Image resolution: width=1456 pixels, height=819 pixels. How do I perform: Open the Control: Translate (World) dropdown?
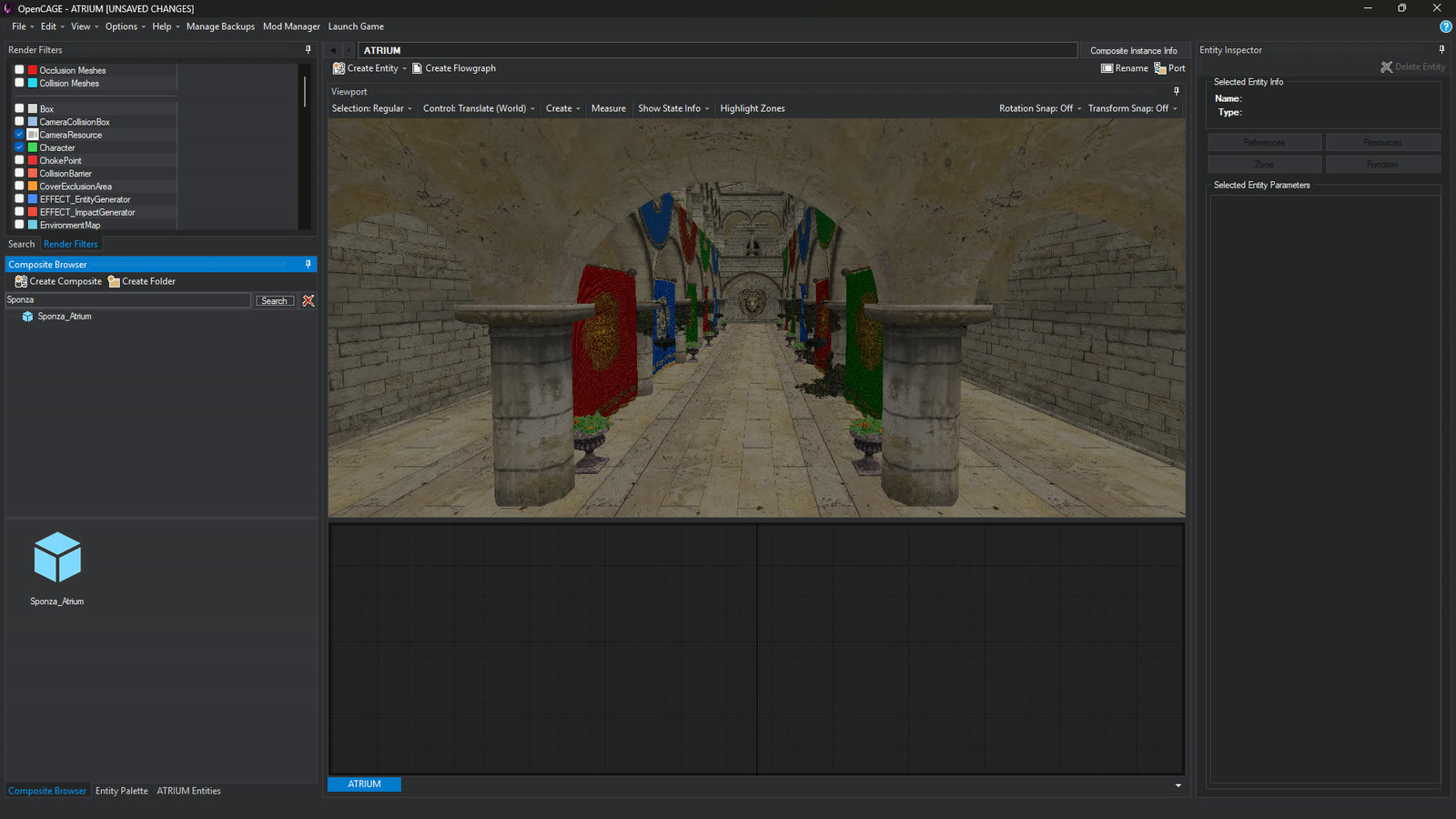click(479, 108)
